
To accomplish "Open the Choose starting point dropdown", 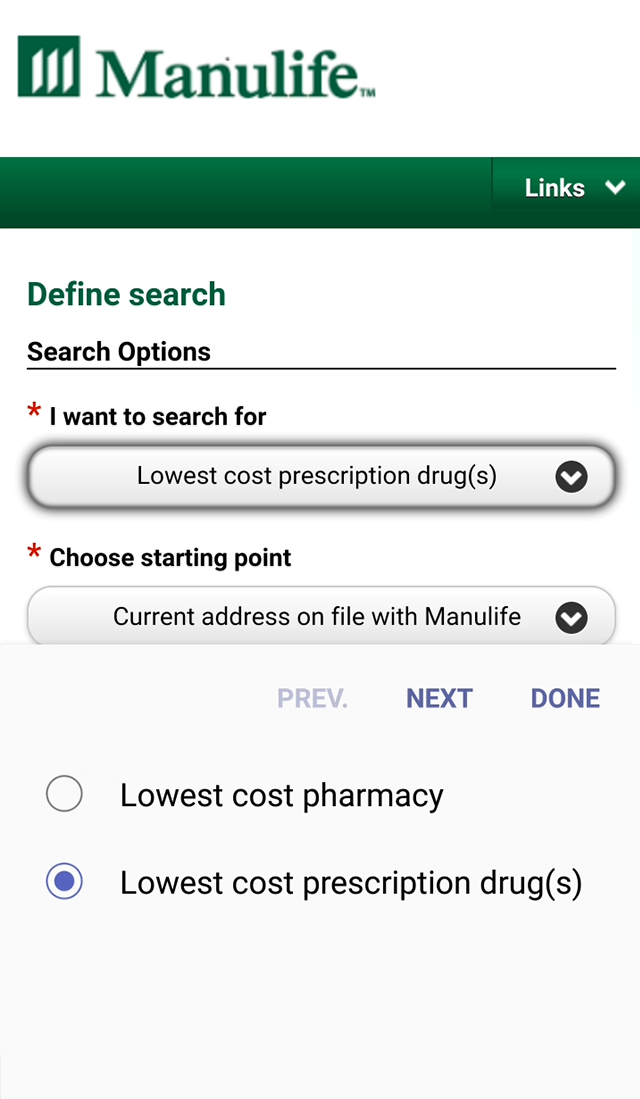I will [320, 617].
